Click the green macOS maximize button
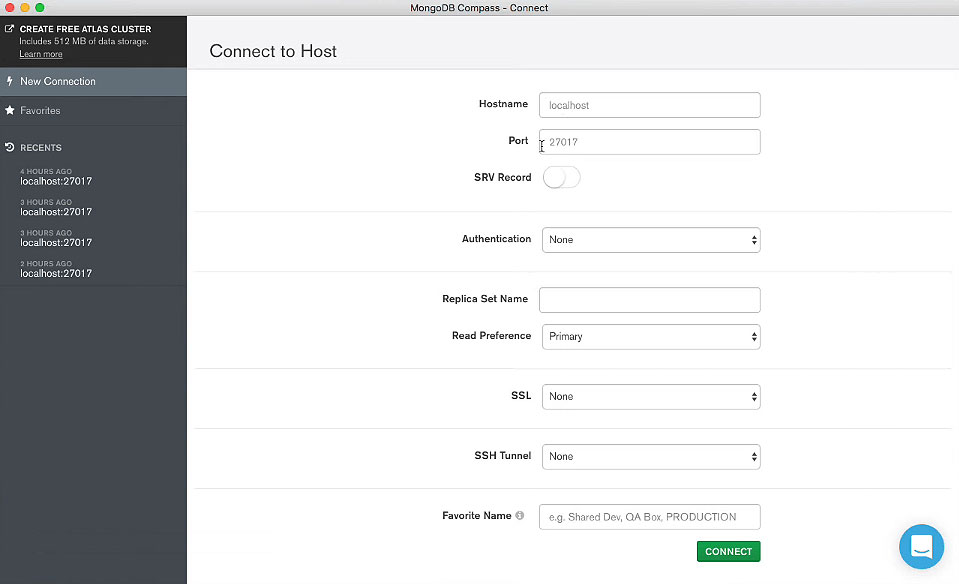The image size is (959, 584). click(x=40, y=8)
